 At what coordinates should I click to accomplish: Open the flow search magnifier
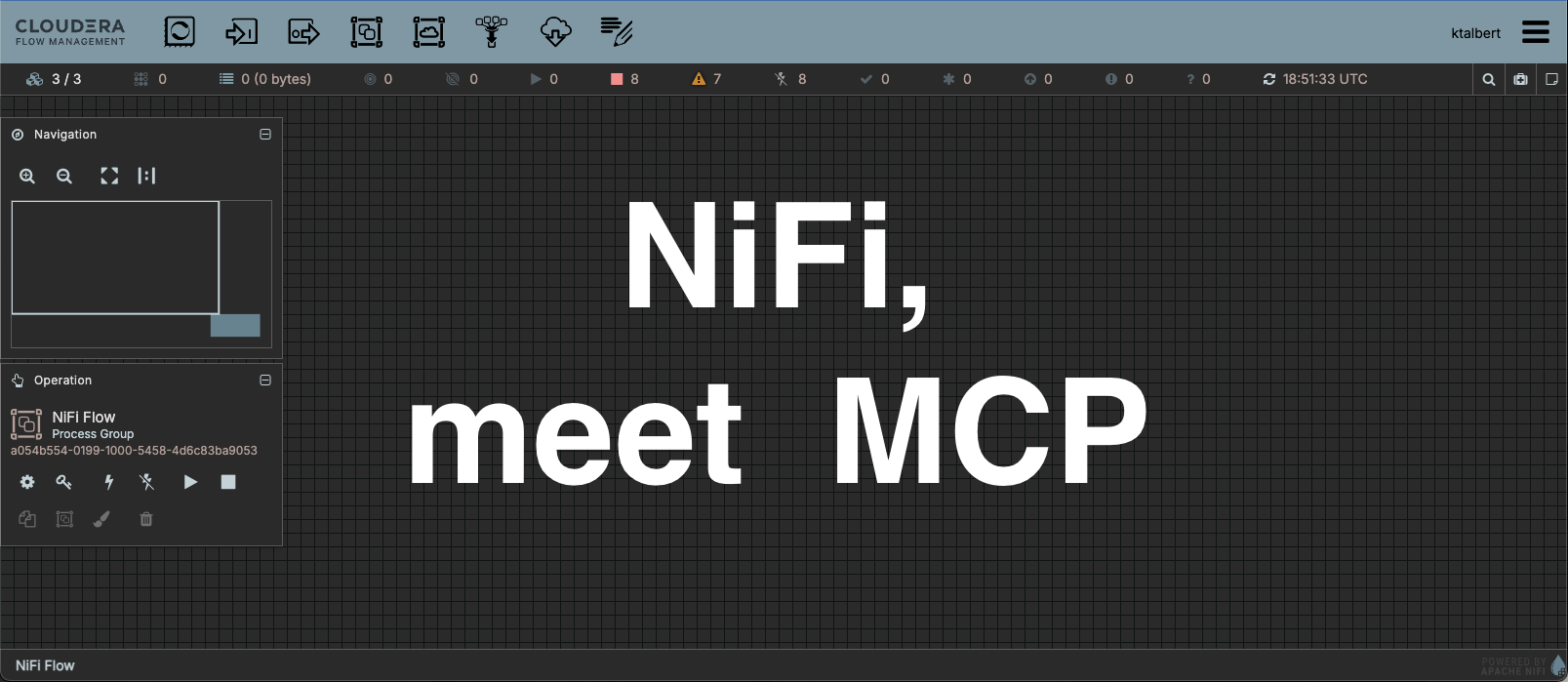coord(1489,79)
